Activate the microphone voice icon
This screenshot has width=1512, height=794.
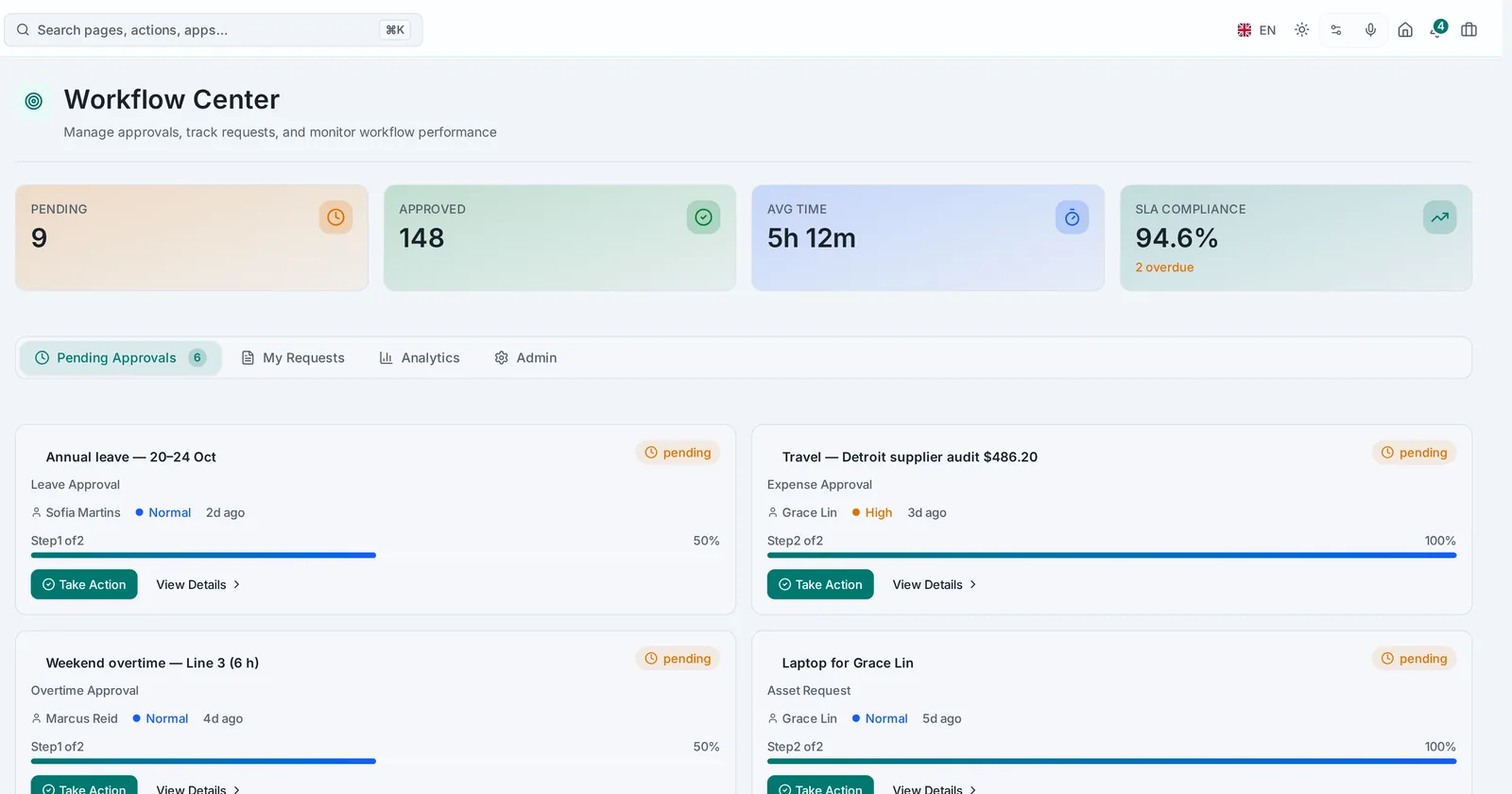click(1370, 30)
